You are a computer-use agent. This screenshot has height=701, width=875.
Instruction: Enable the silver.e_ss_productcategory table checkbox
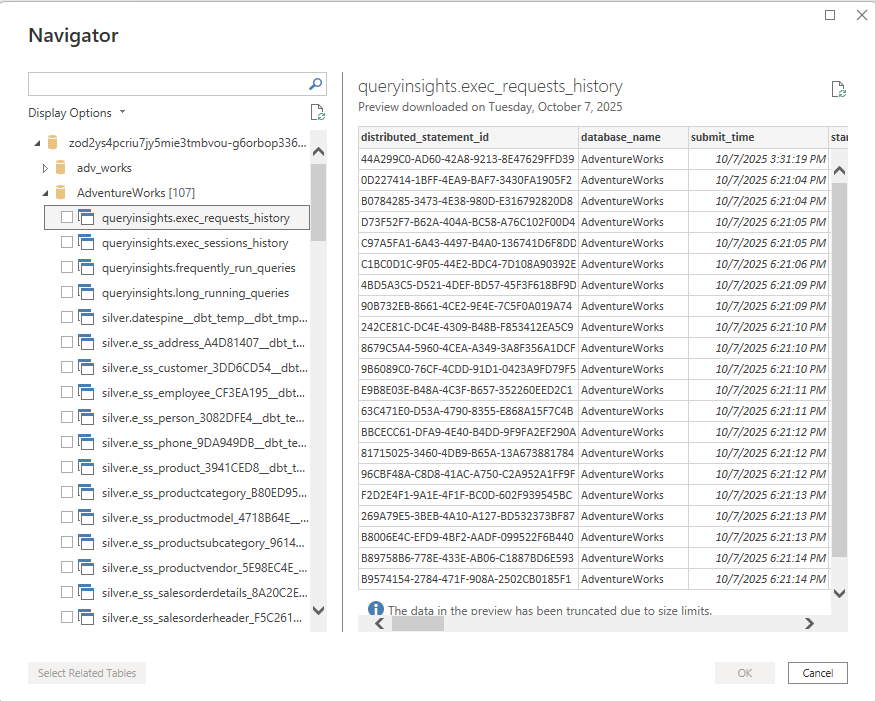tap(67, 493)
